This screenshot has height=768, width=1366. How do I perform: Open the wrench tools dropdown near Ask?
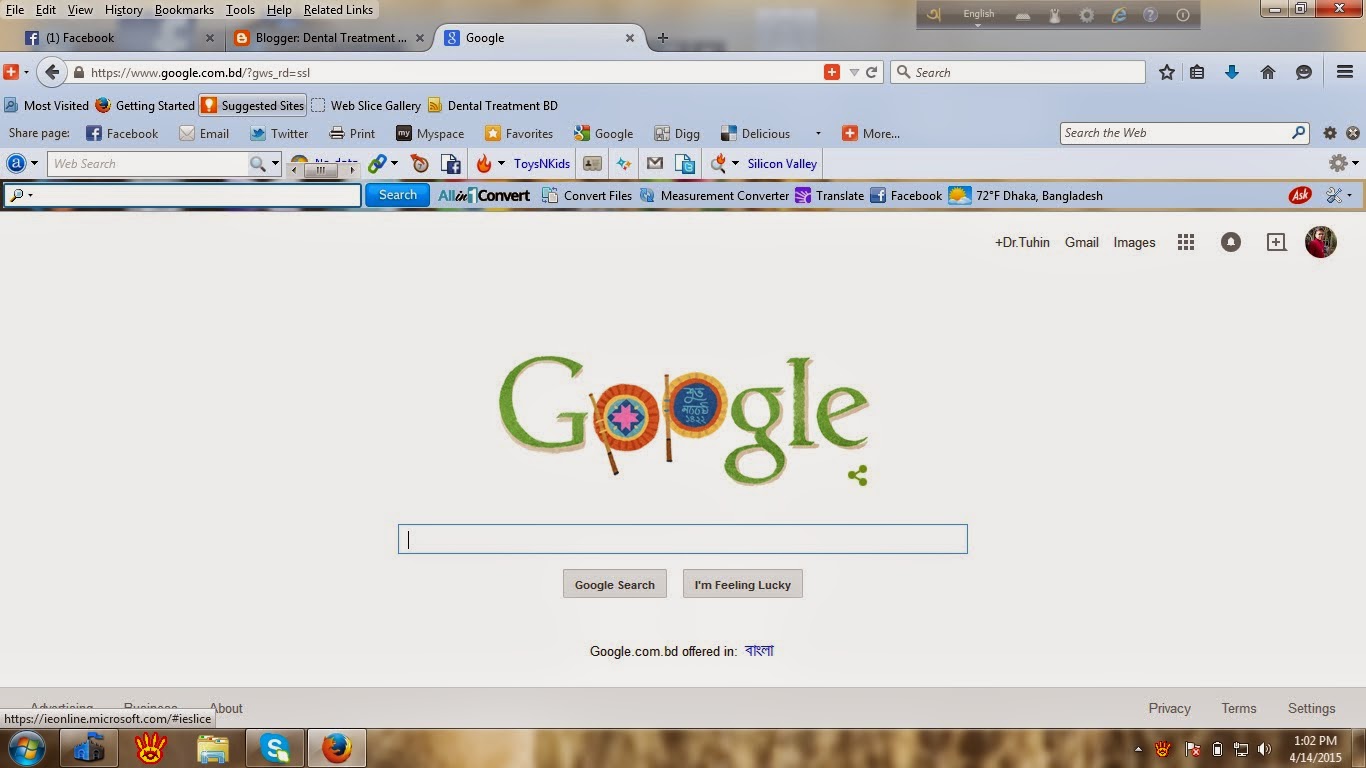click(1339, 195)
